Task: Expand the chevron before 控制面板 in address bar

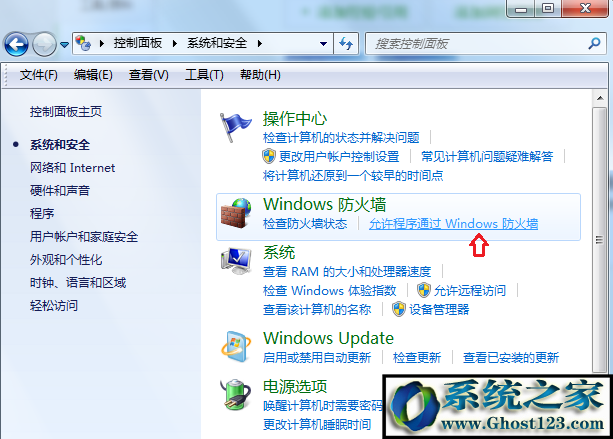Action: pyautogui.click(x=102, y=43)
